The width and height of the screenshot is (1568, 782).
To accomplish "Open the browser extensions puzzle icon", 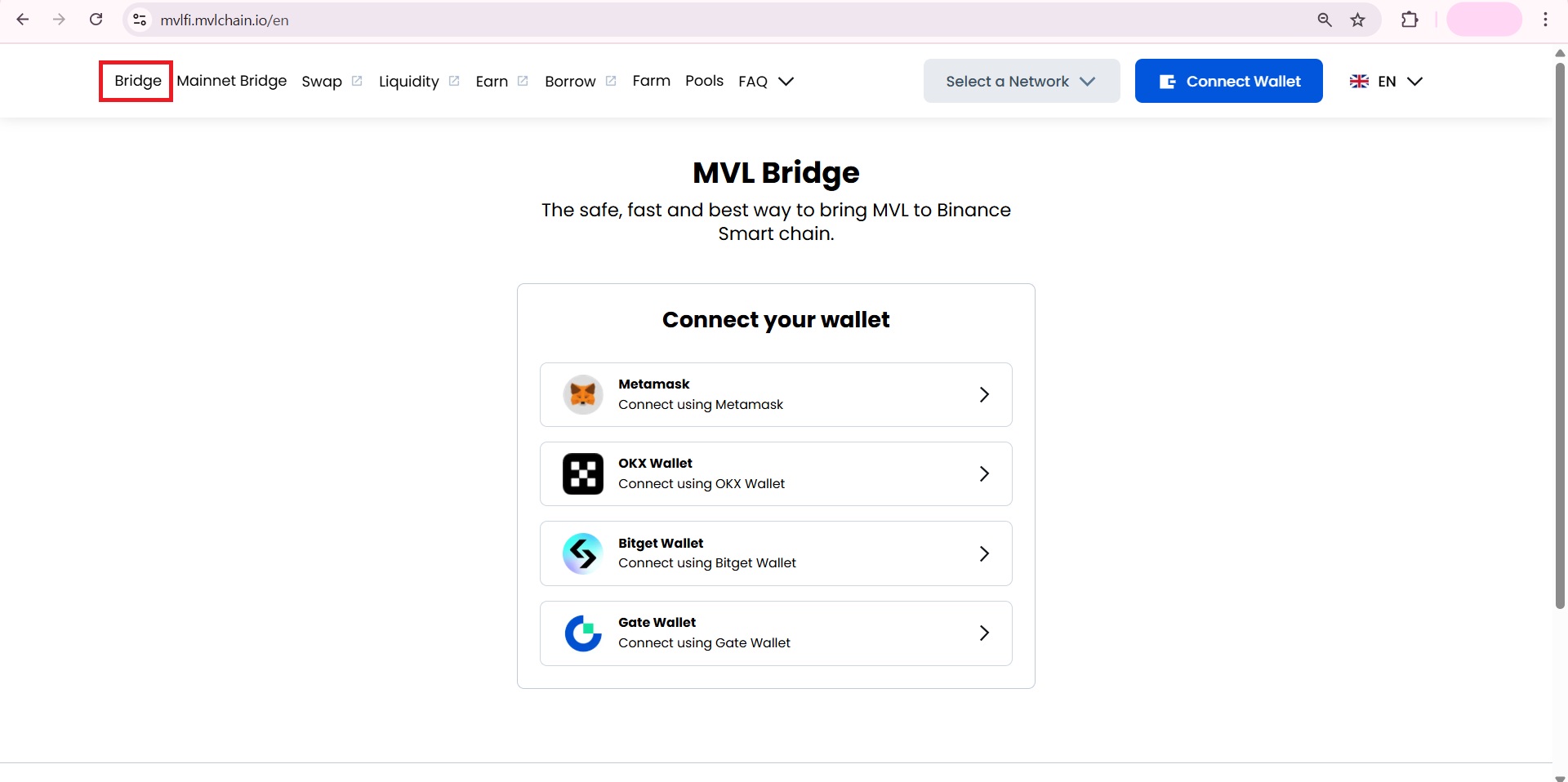I will pyautogui.click(x=1410, y=20).
